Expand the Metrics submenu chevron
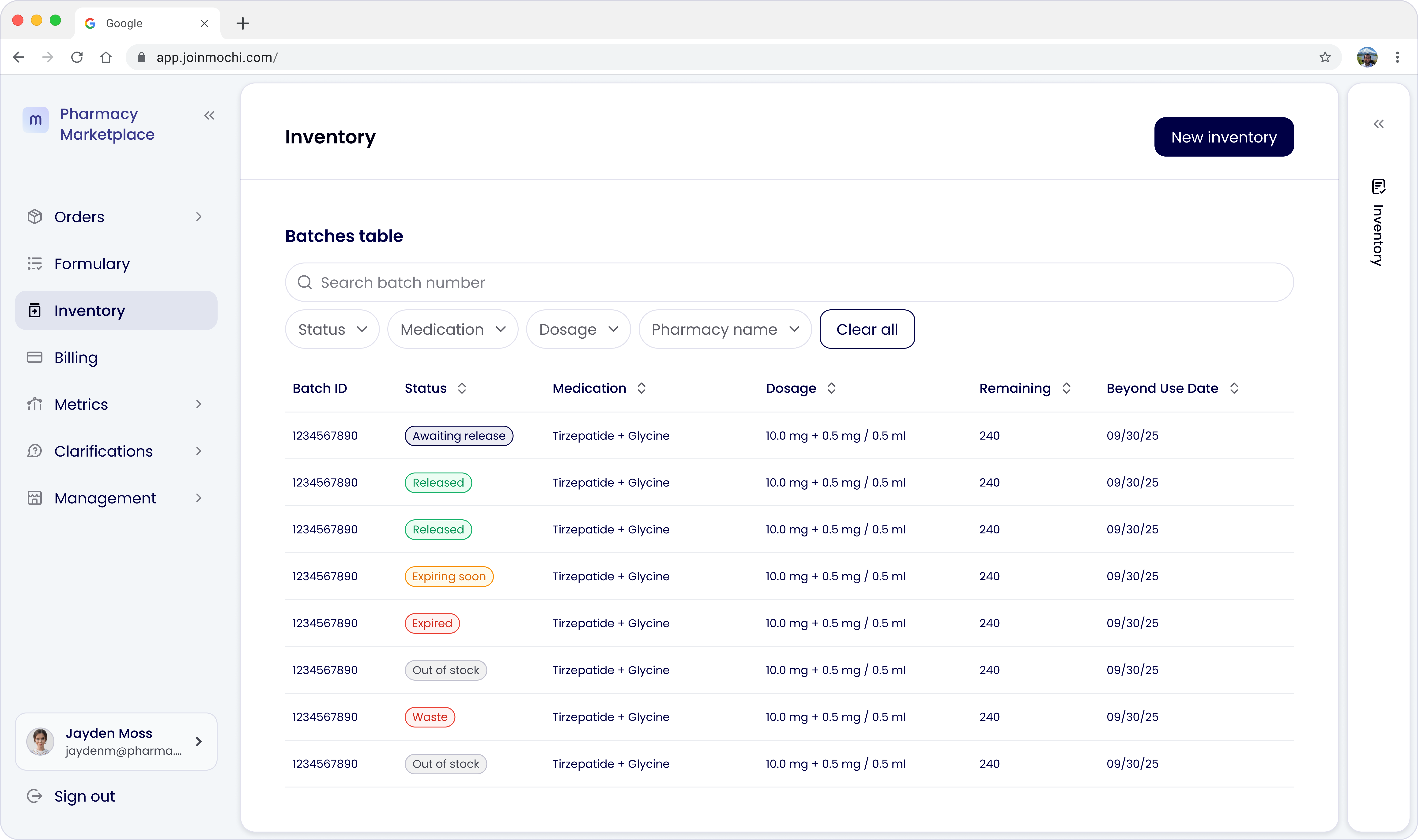This screenshot has width=1418, height=840. (199, 404)
